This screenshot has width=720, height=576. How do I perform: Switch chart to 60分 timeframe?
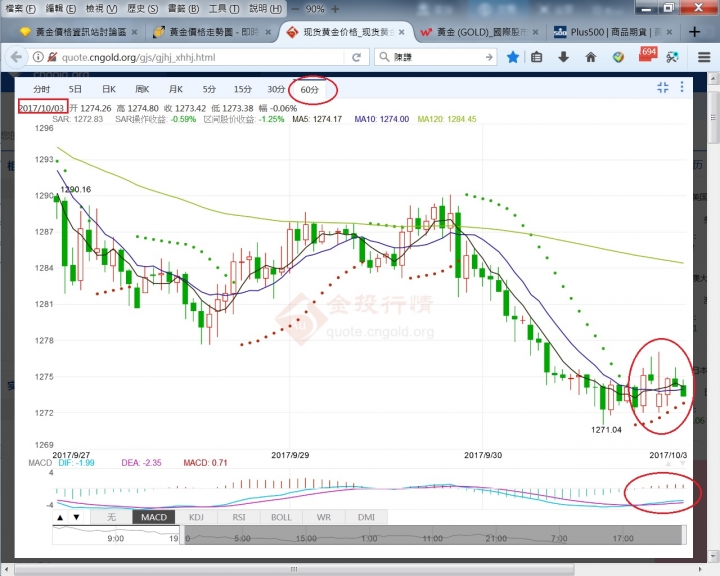[x=311, y=90]
